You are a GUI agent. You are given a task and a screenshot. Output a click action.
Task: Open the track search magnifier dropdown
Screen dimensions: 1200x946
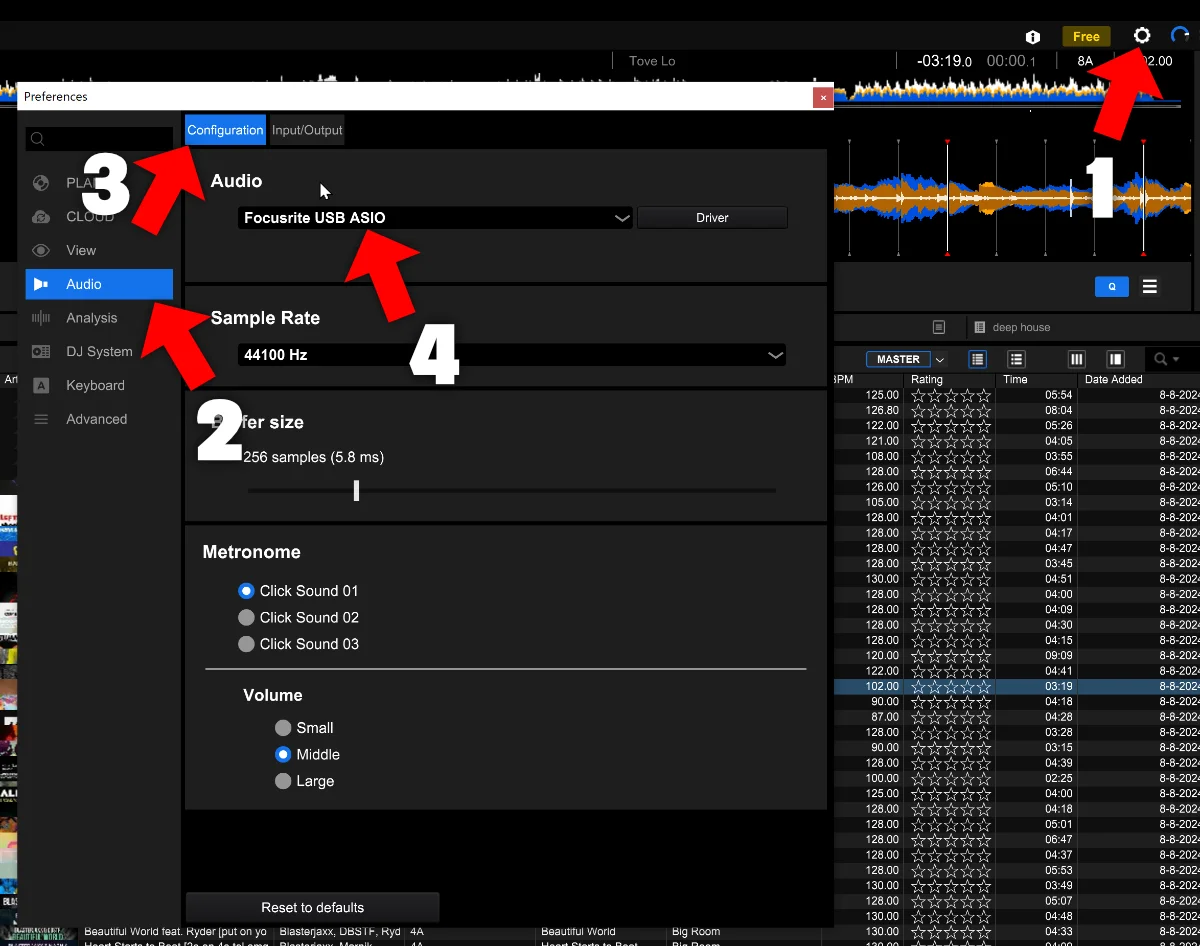[1166, 359]
